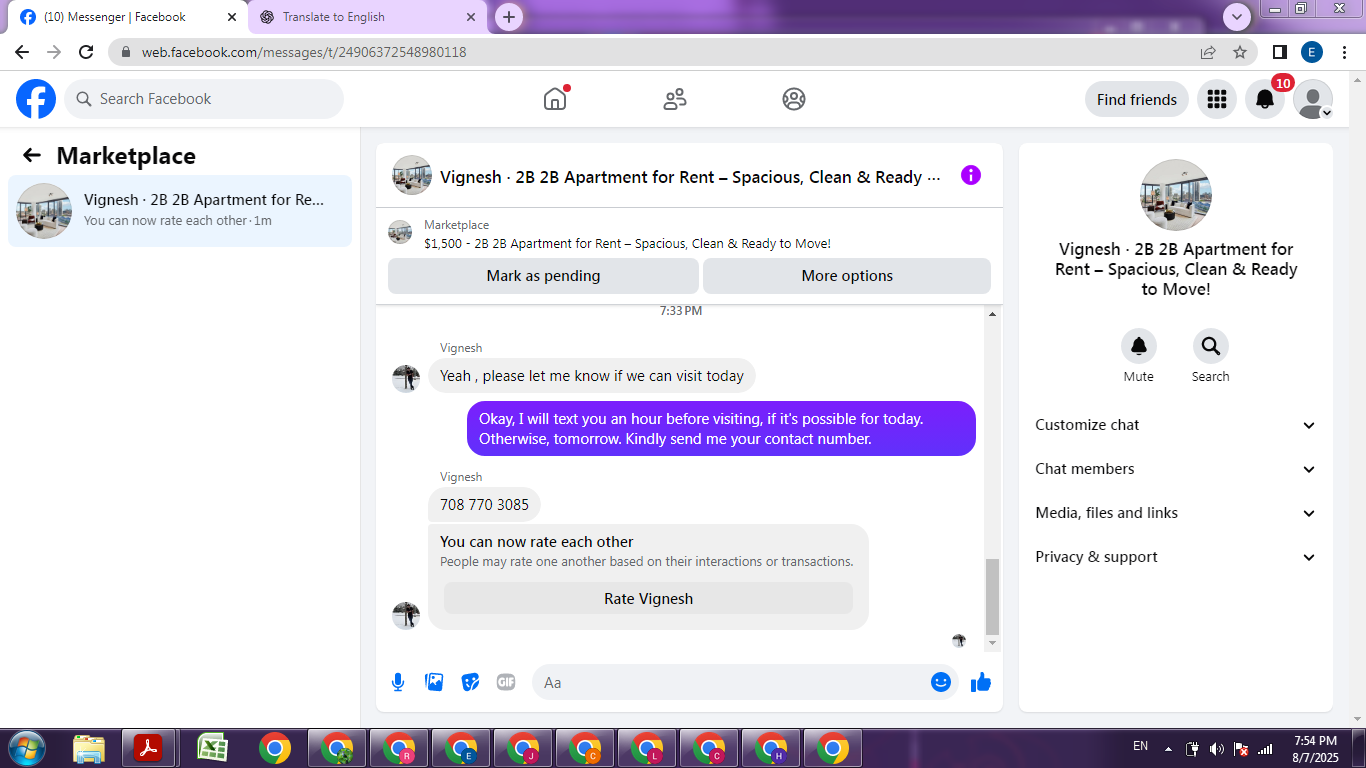The width and height of the screenshot is (1366, 768).
Task: Click the listing thumbnail in right panel
Action: point(1176,195)
